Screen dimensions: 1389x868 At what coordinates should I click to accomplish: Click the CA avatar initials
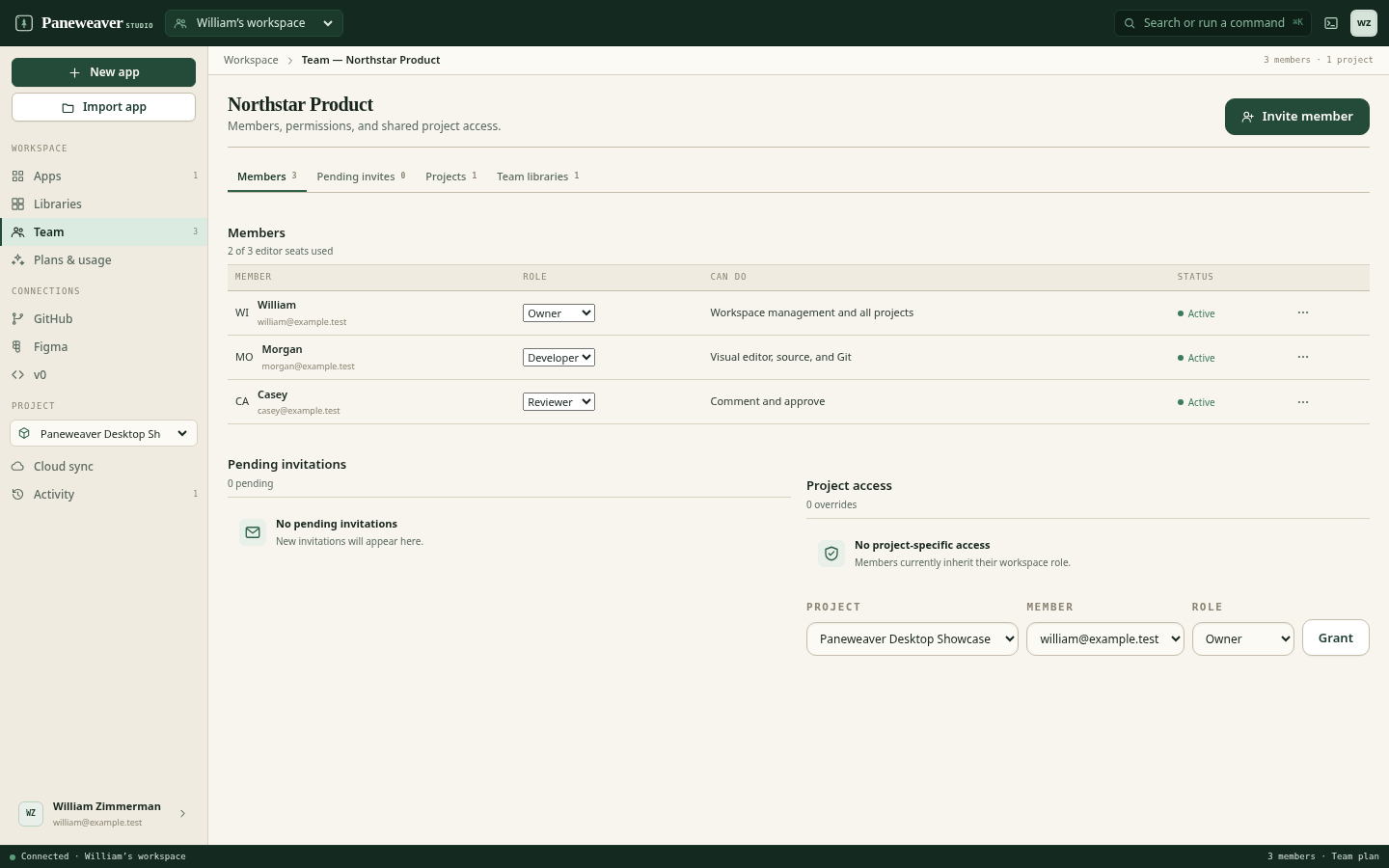[242, 401]
